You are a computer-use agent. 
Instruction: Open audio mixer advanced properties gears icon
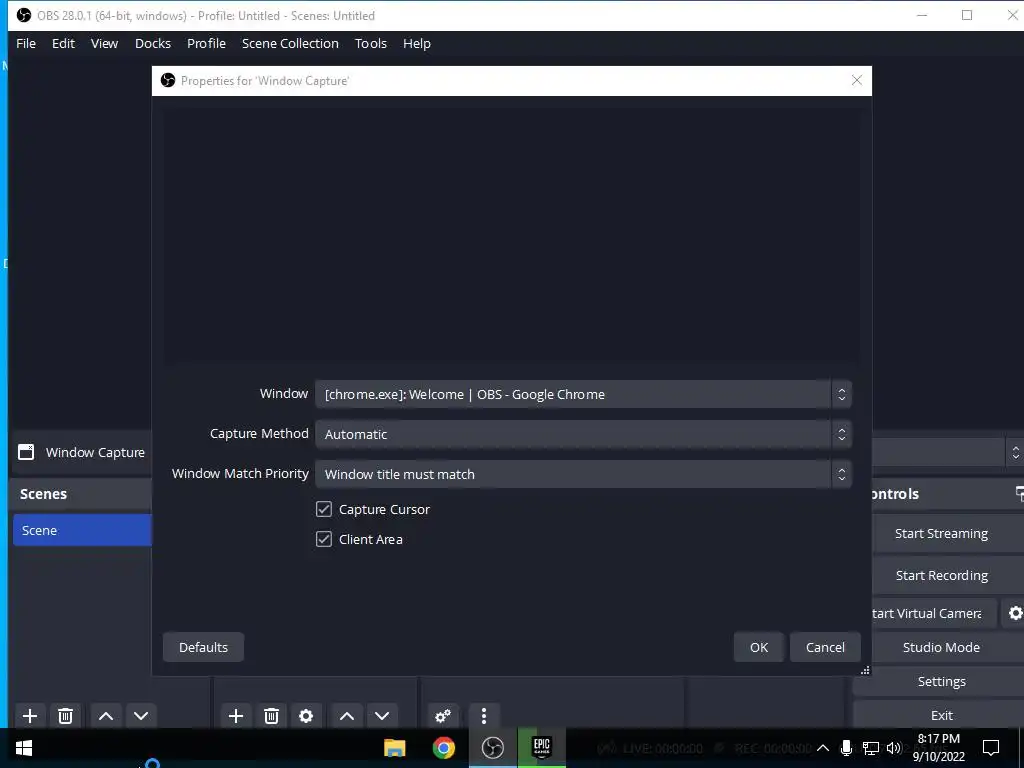pos(443,716)
